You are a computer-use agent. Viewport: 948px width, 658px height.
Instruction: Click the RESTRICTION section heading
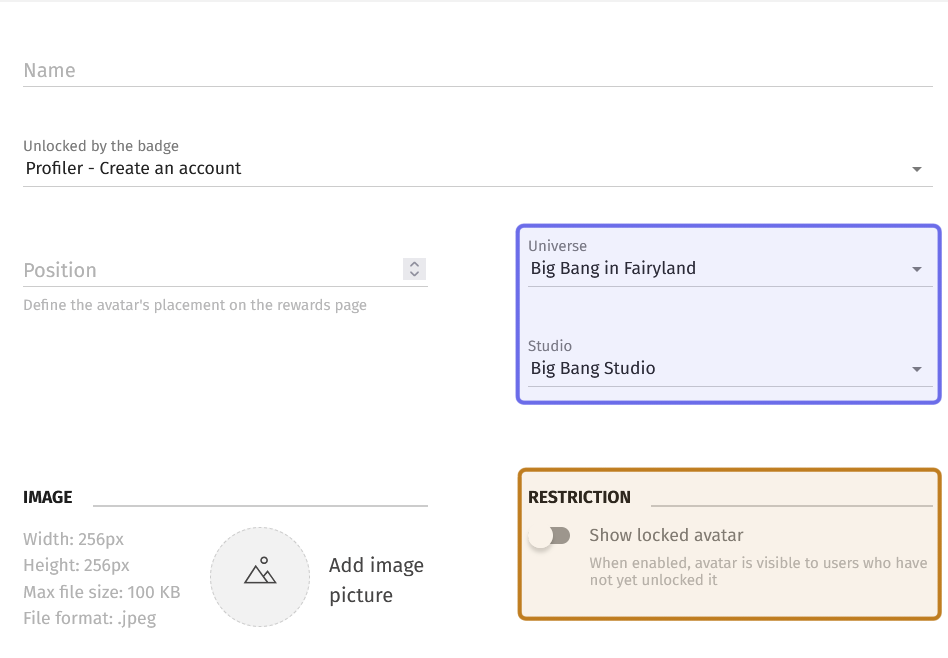click(579, 497)
